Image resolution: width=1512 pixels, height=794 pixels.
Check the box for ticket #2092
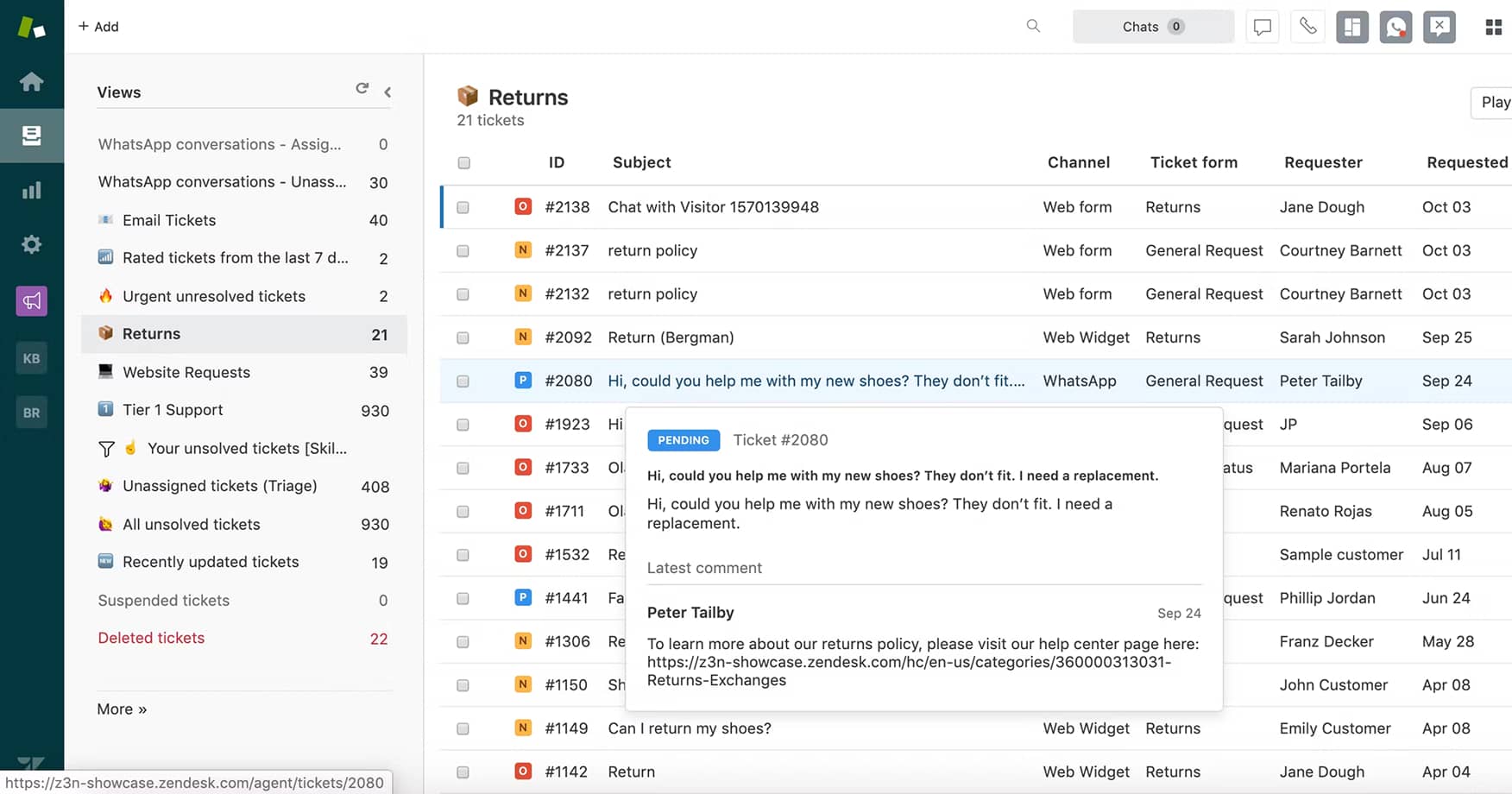coord(463,338)
